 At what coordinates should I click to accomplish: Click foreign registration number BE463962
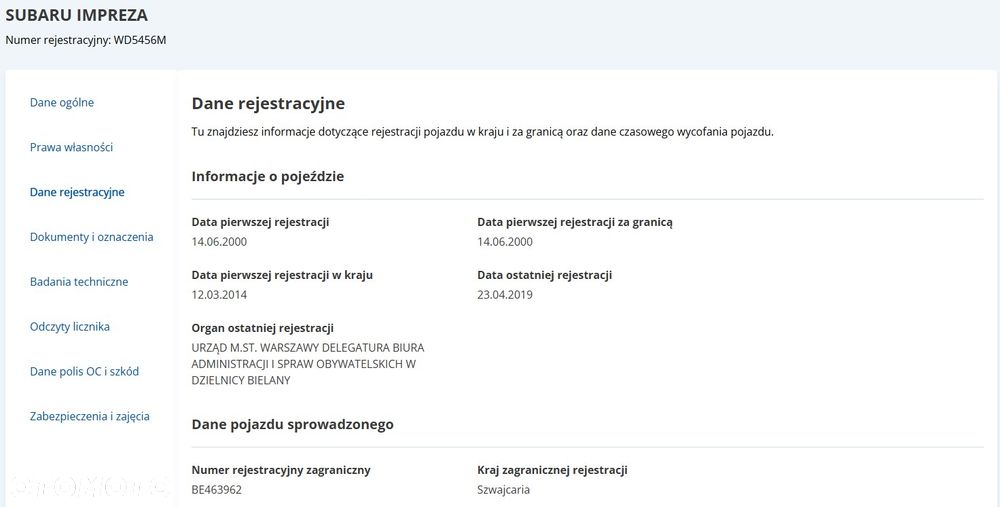click(217, 490)
